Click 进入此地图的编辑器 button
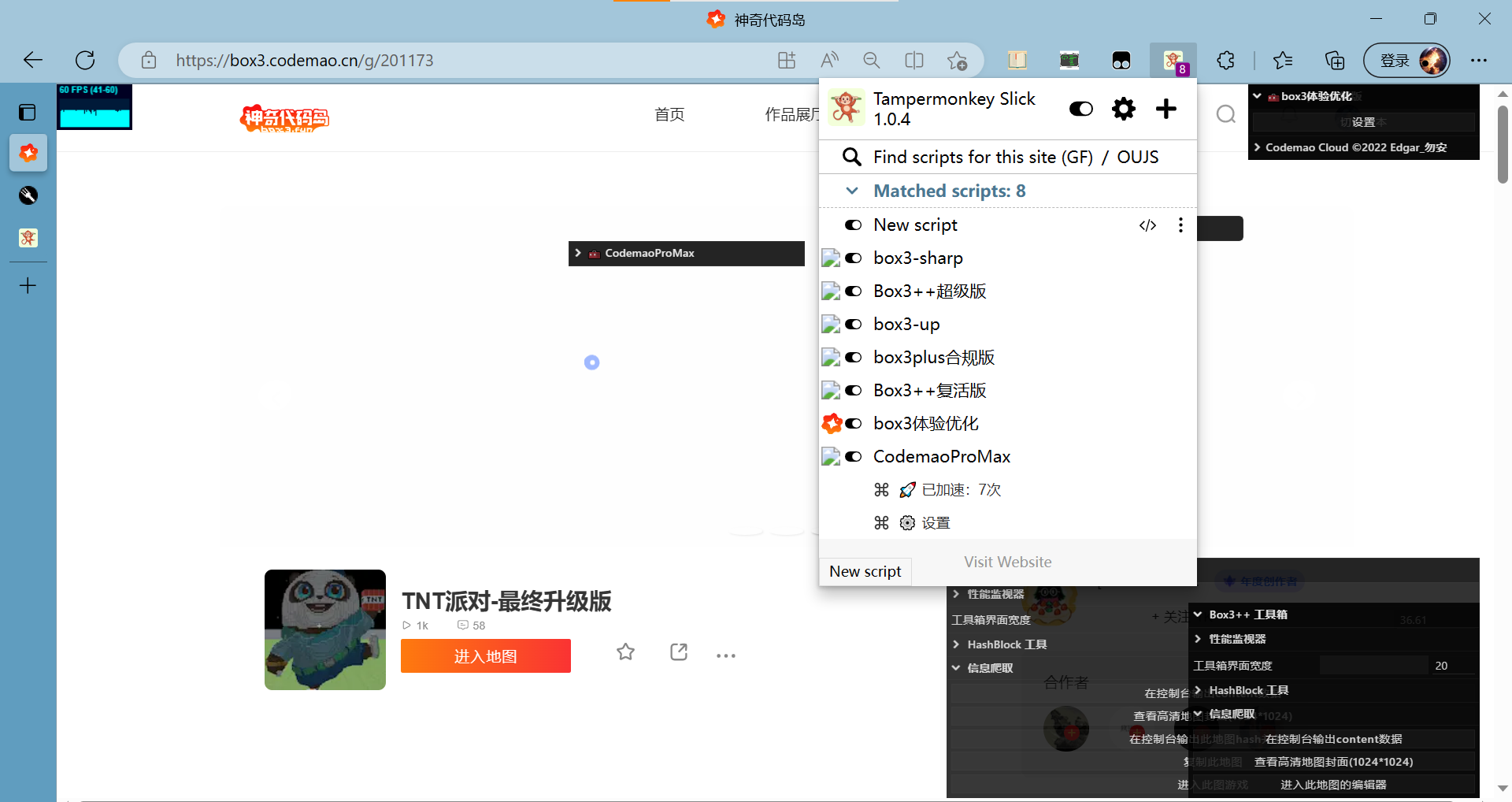Image resolution: width=1512 pixels, height=802 pixels. click(1333, 785)
